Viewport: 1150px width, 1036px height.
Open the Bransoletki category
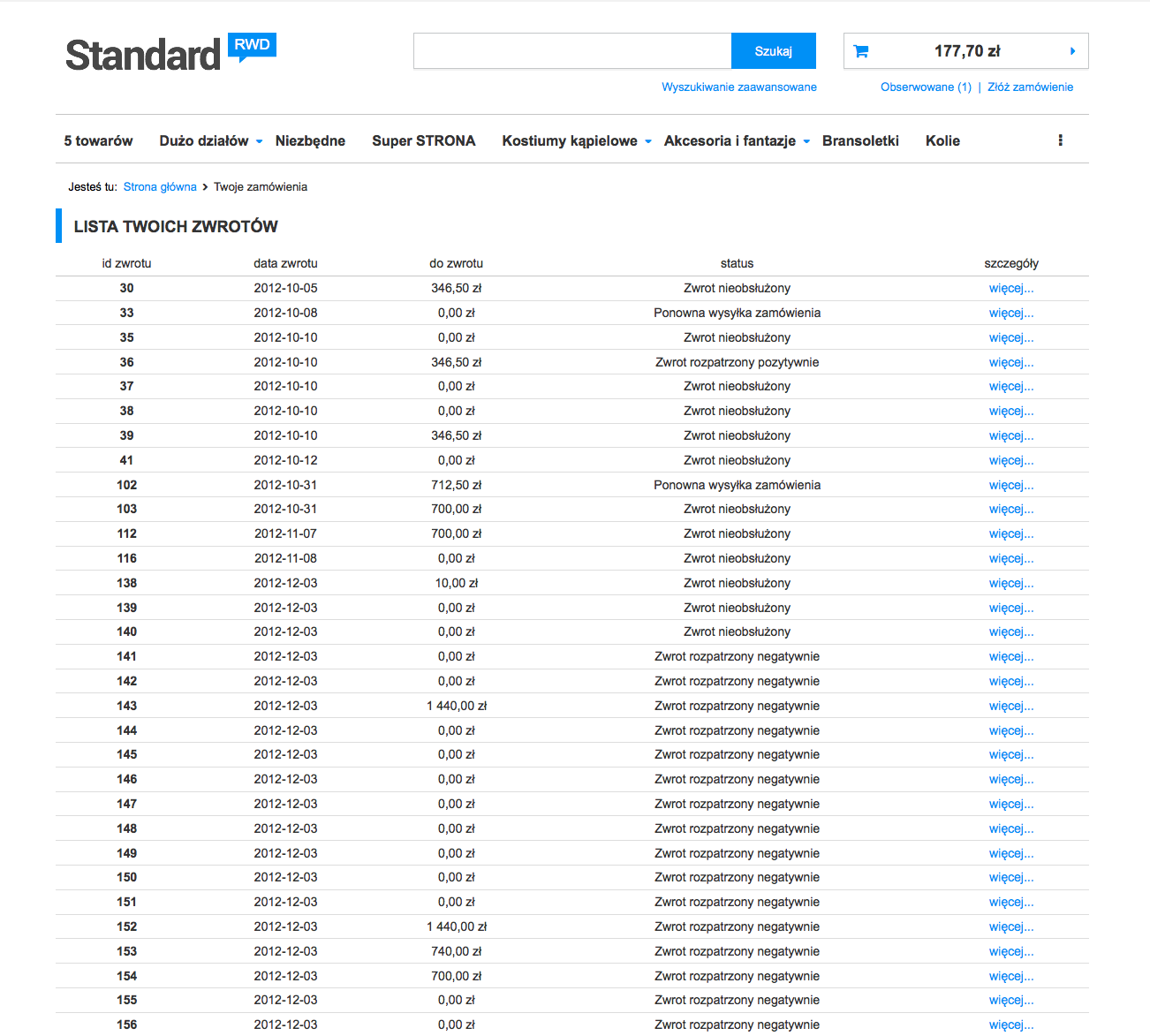[860, 140]
